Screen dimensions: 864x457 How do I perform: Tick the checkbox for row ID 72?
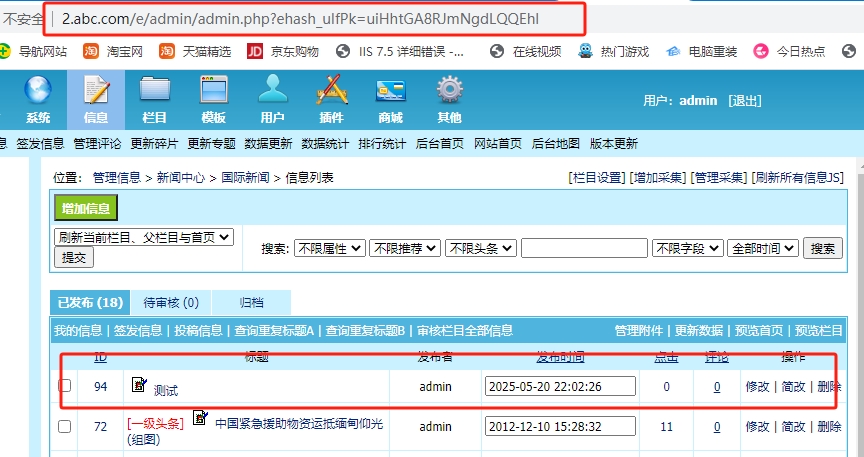[65, 426]
